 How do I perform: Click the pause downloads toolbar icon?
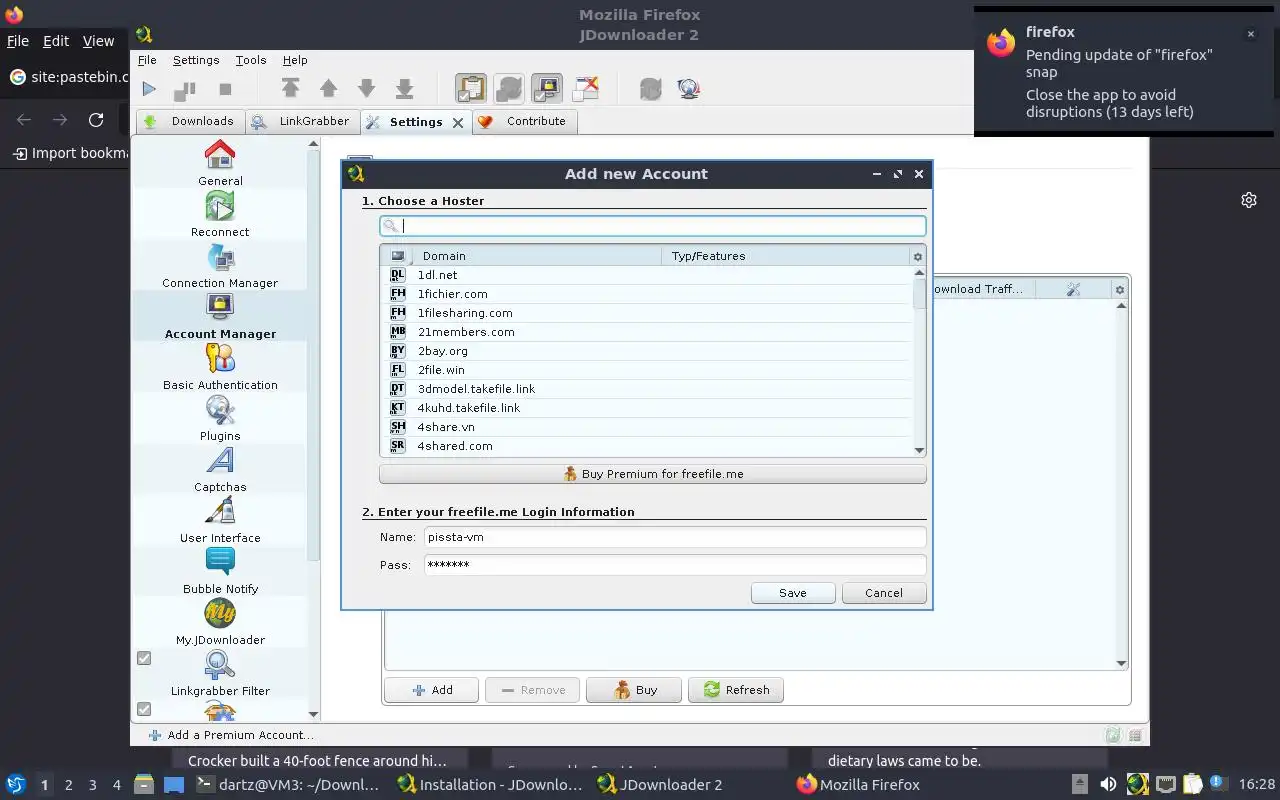(185, 89)
